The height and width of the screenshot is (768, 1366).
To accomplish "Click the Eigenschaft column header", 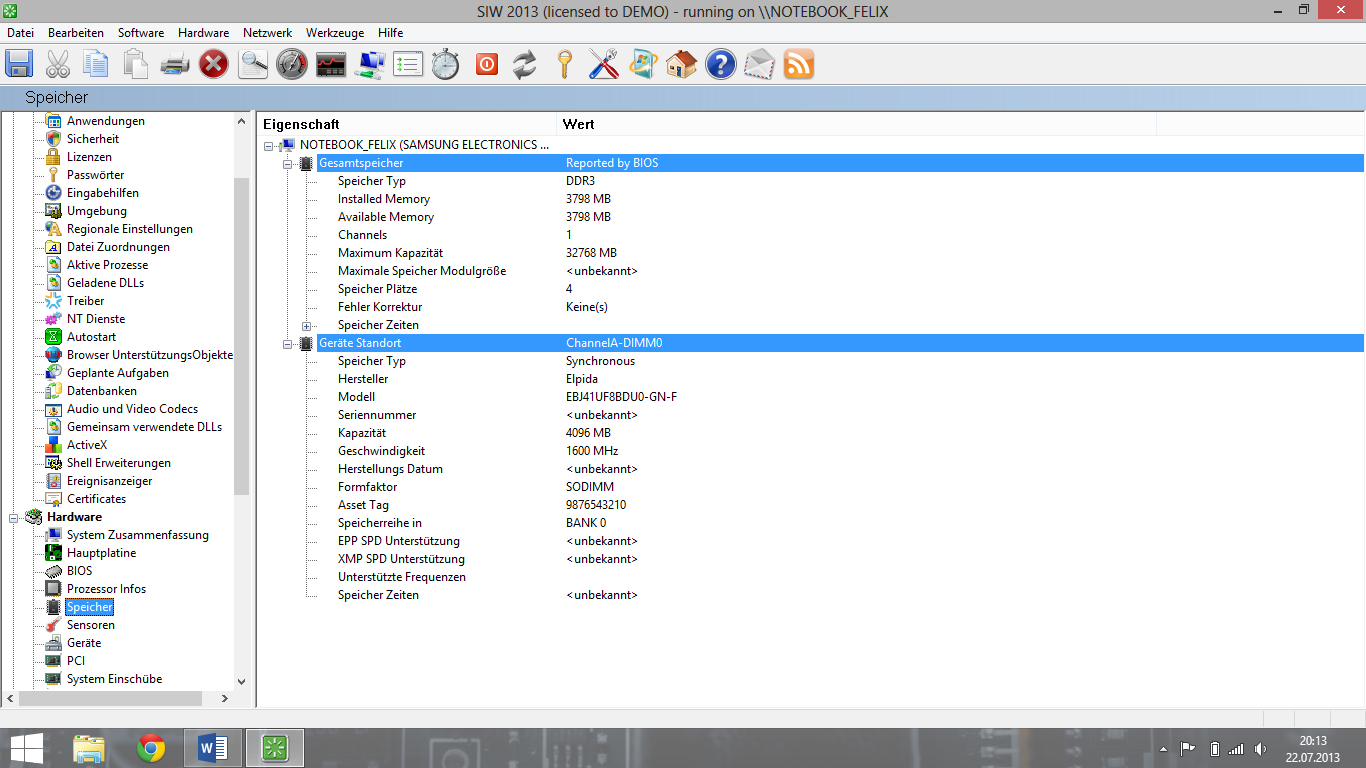I will (407, 124).
